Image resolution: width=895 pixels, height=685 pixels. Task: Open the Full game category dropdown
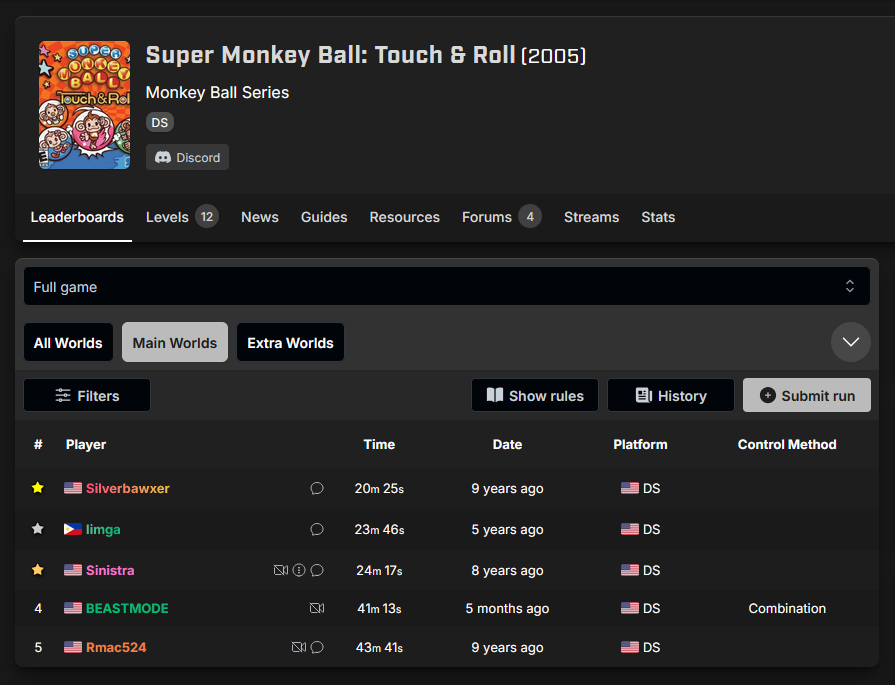(447, 287)
